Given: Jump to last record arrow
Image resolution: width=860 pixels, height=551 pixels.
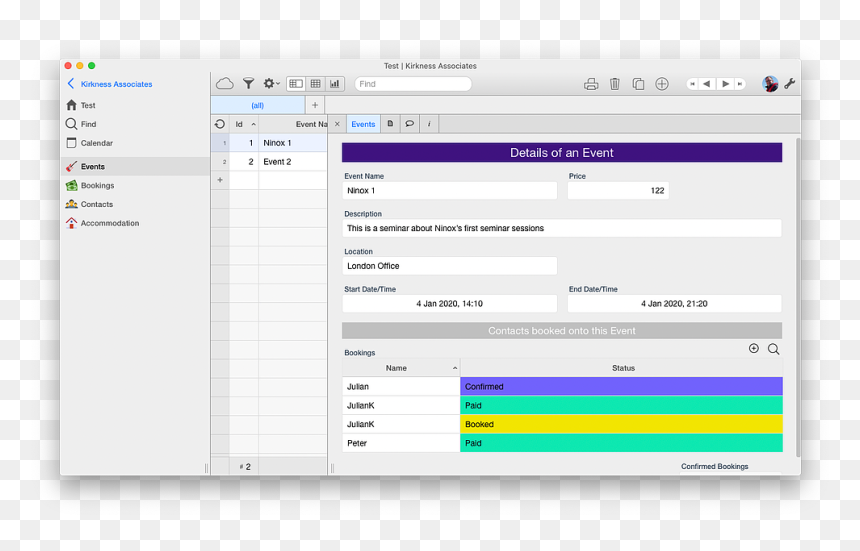Looking at the screenshot, I should (x=740, y=84).
